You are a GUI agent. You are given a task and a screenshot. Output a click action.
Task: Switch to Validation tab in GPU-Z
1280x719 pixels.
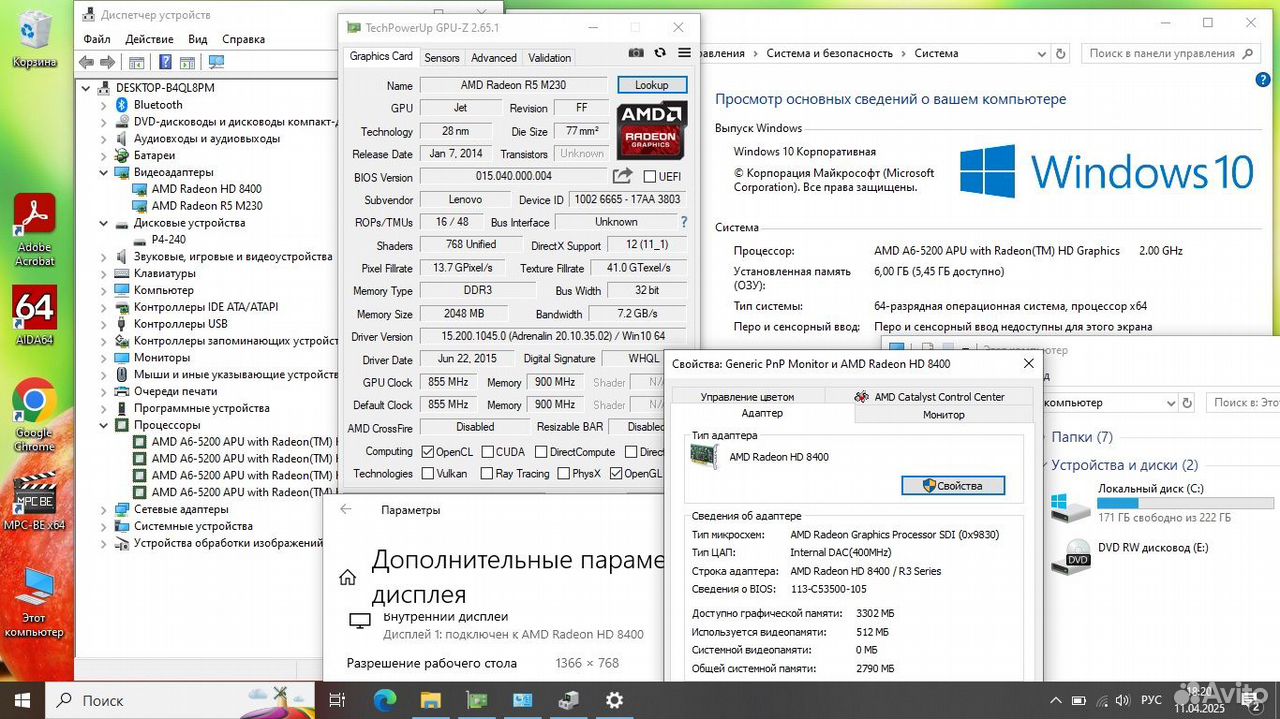(x=550, y=58)
